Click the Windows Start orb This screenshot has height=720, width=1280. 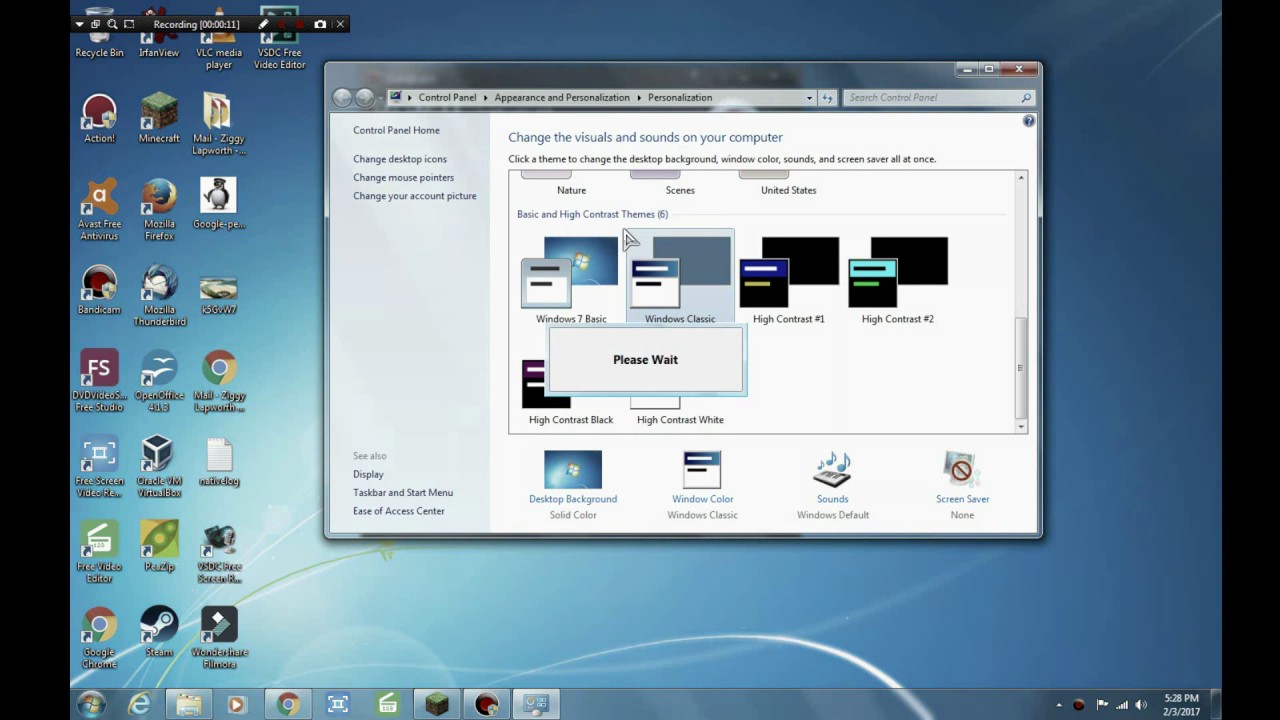pos(91,705)
